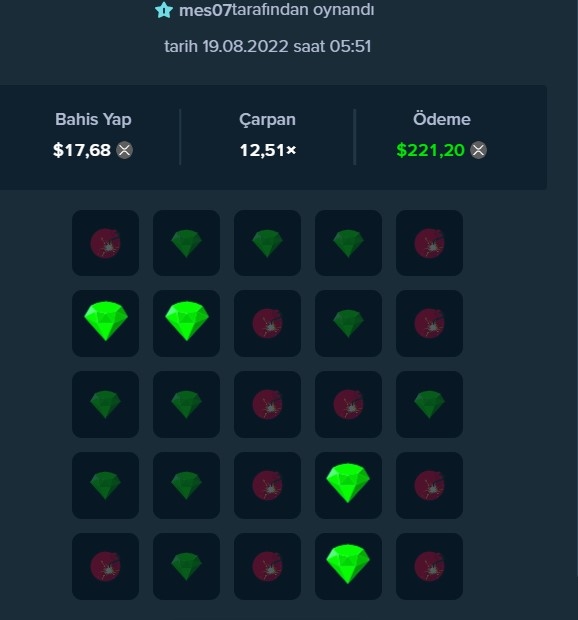This screenshot has height=620, width=578.
Task: Select the mine in row three, fourth column
Action: click(348, 404)
